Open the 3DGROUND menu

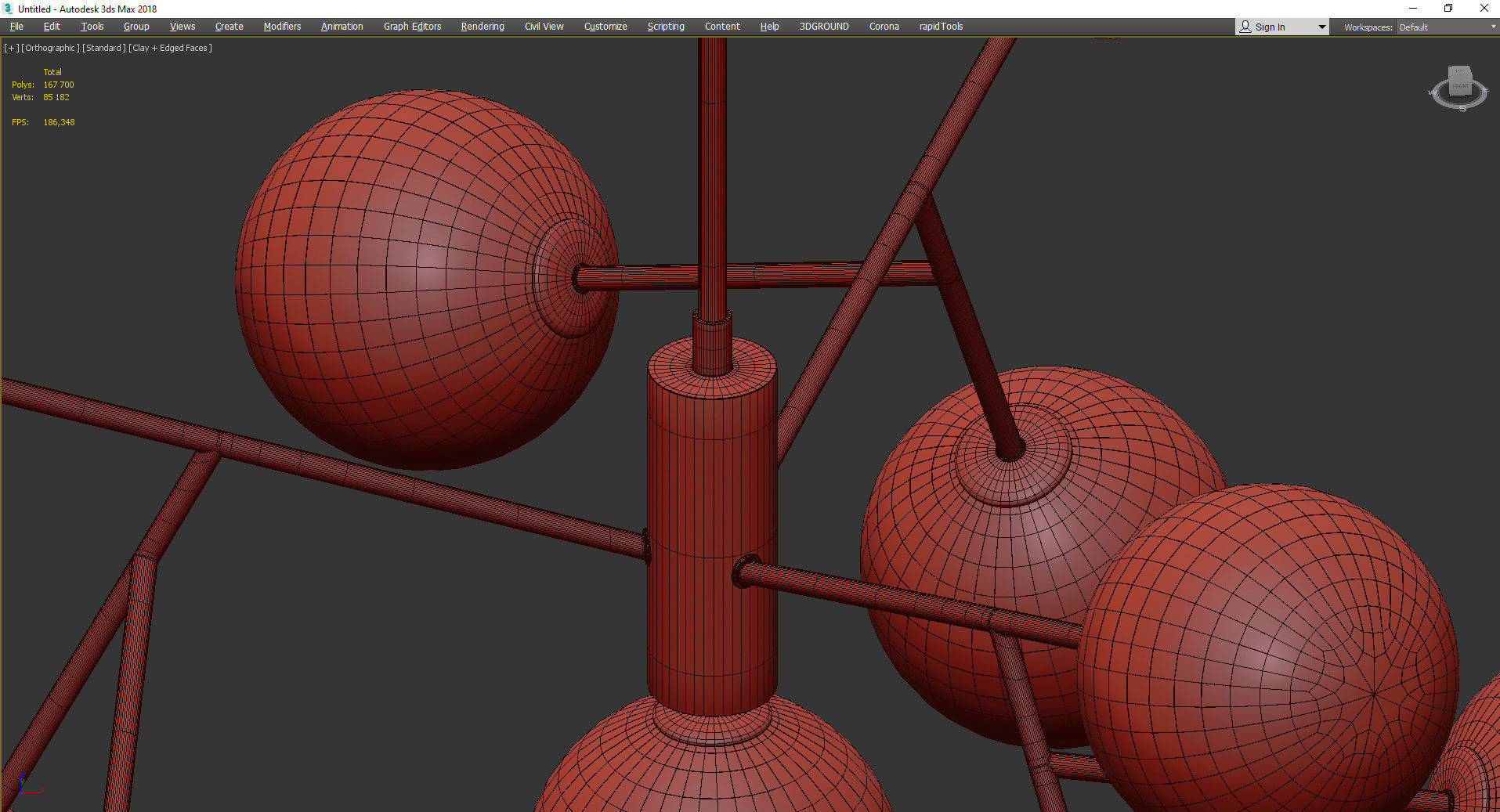click(824, 27)
